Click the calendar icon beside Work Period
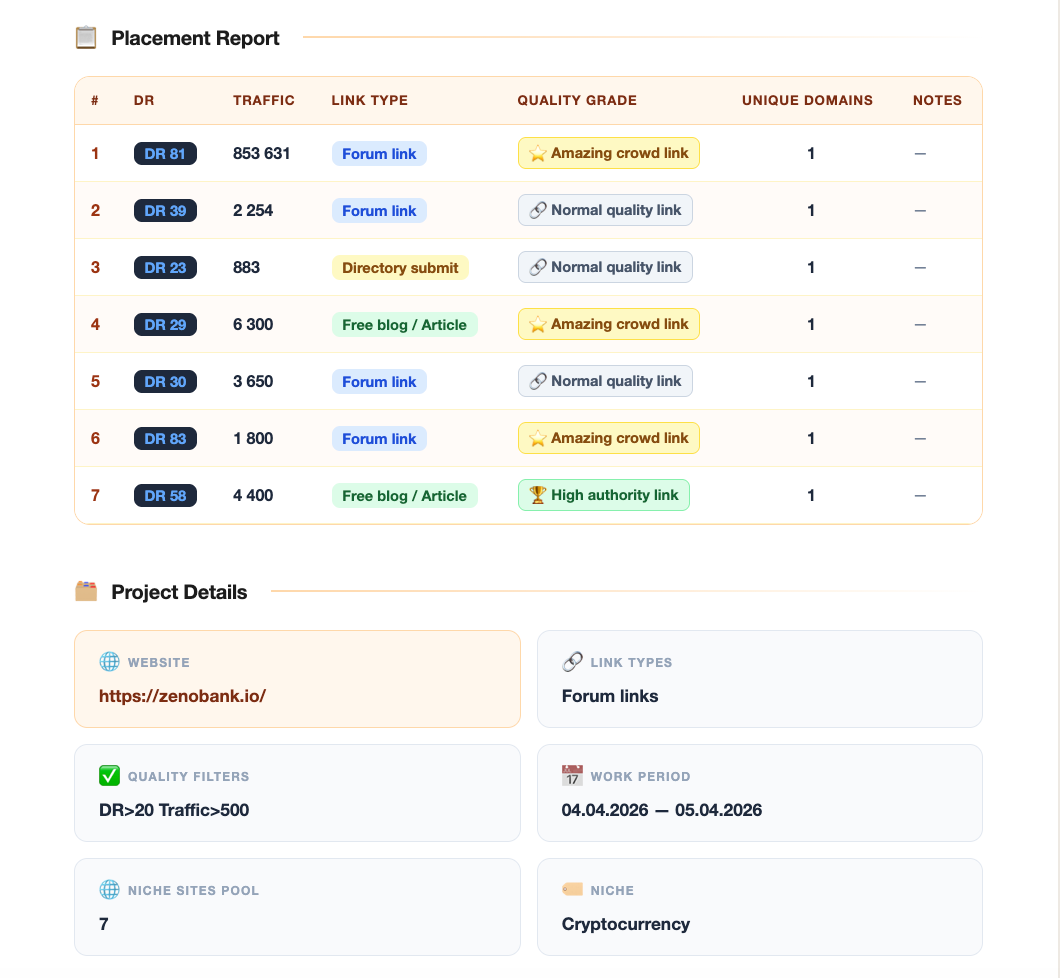This screenshot has width=1060, height=978. tap(572, 776)
